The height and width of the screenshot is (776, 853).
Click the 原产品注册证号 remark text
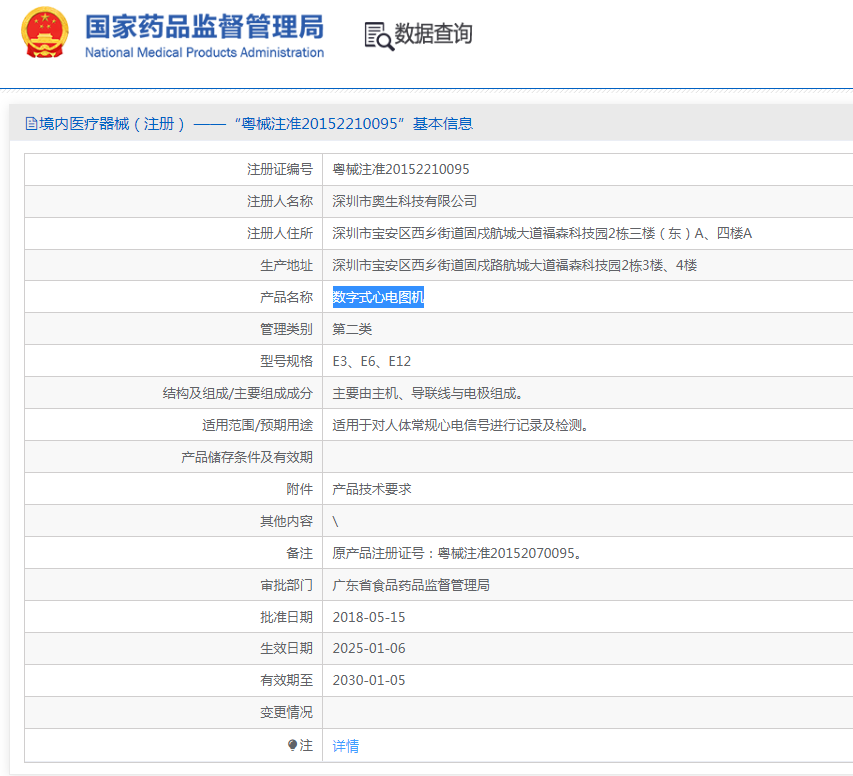457,553
